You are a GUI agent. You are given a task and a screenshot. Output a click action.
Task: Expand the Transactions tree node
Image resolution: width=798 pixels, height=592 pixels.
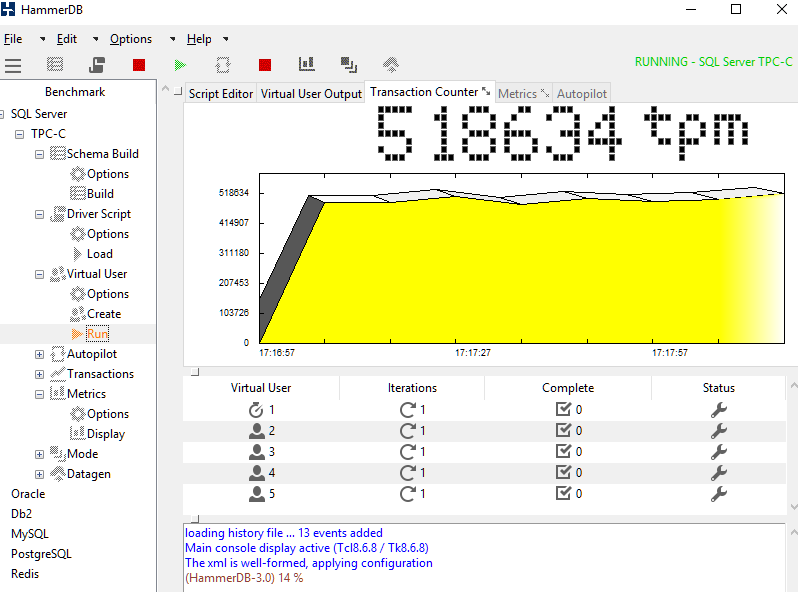coord(39,374)
